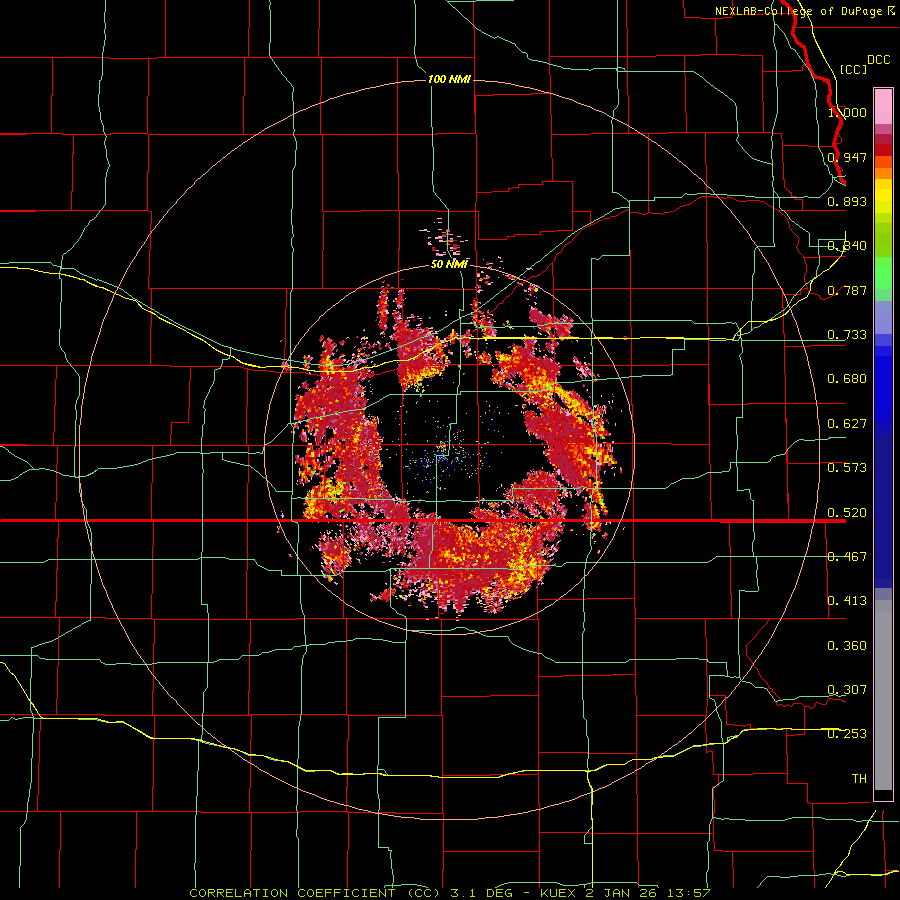The height and width of the screenshot is (900, 900).
Task: Click the [CC] unit label
Action: 853,69
